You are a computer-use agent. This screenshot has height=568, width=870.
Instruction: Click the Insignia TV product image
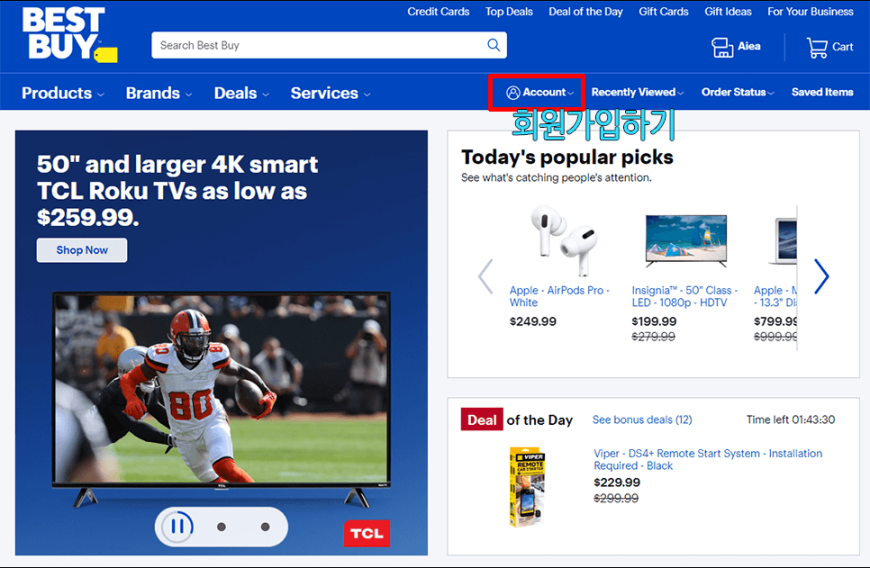(686, 240)
